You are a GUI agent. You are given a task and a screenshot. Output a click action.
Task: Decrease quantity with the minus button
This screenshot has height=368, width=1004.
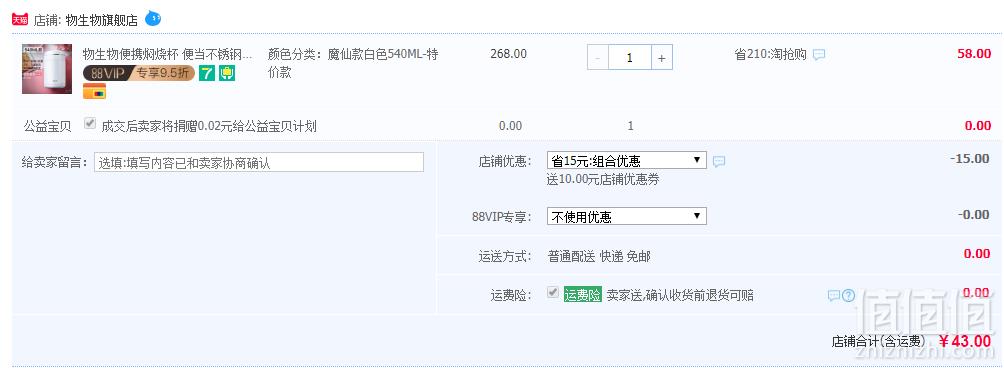click(598, 58)
